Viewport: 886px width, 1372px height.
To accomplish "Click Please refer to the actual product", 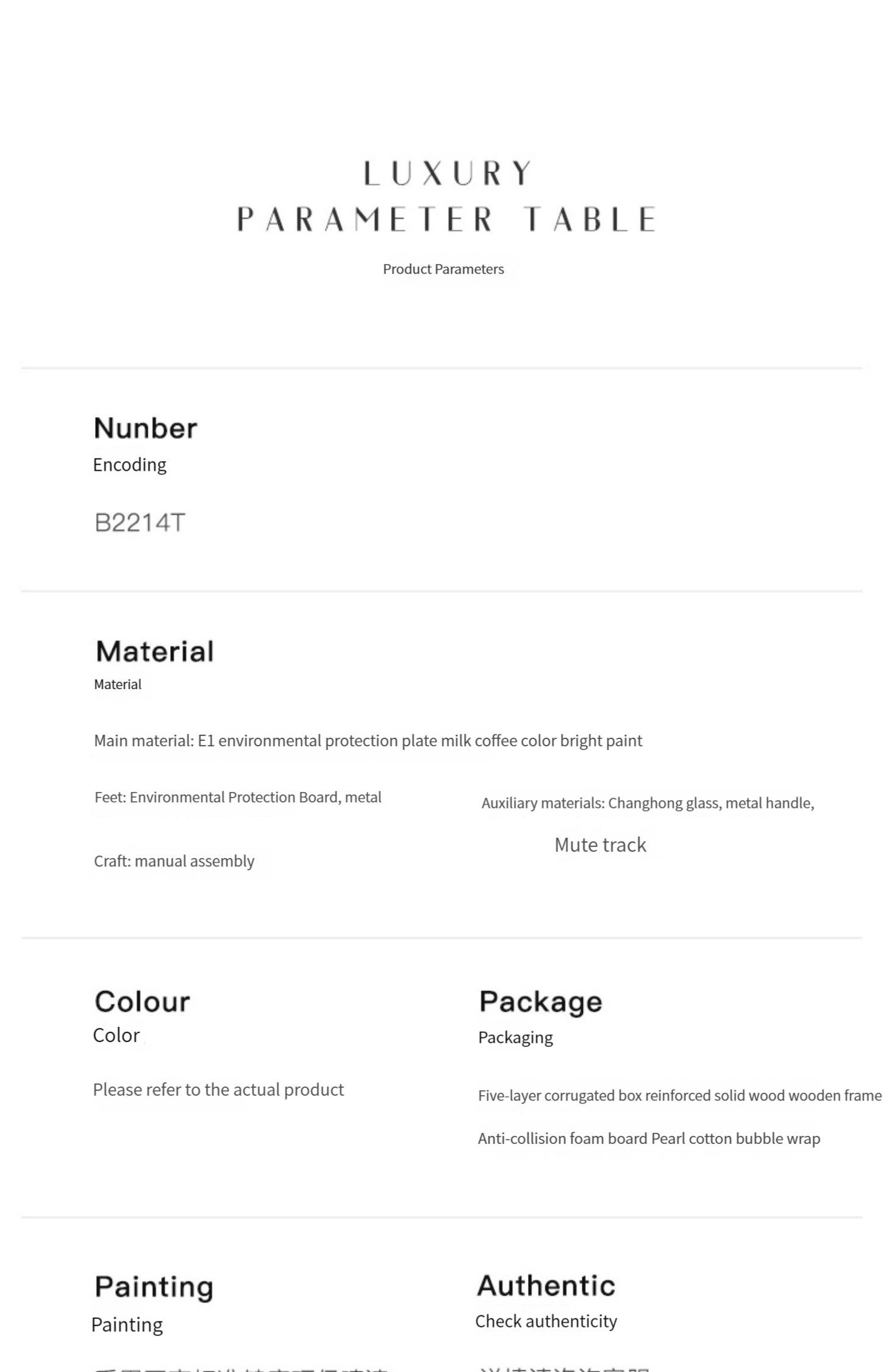I will pos(218,1089).
